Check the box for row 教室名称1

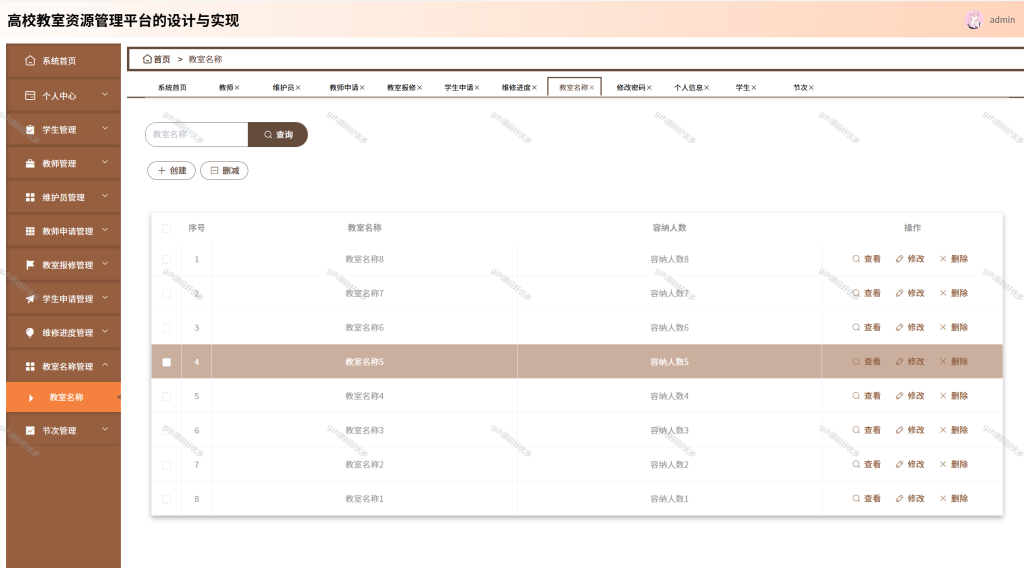[167, 499]
